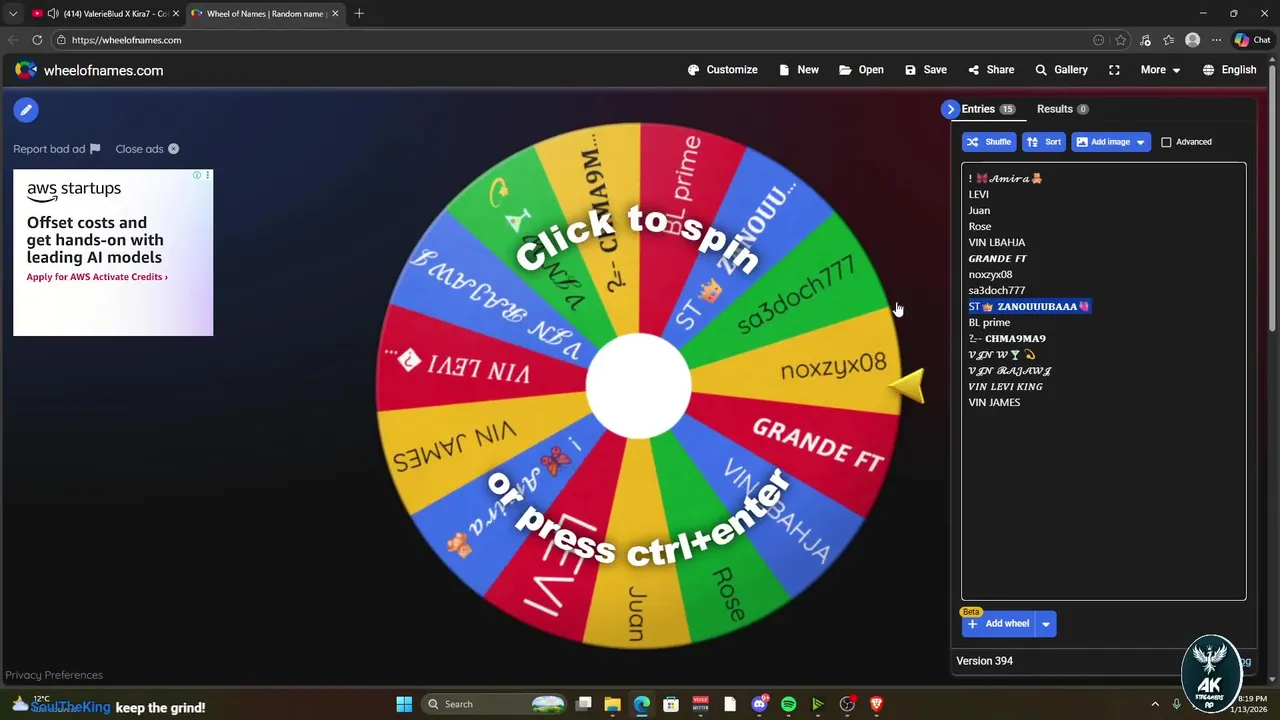Open a saved wheel via Open
The image size is (1280, 720).
click(x=861, y=70)
